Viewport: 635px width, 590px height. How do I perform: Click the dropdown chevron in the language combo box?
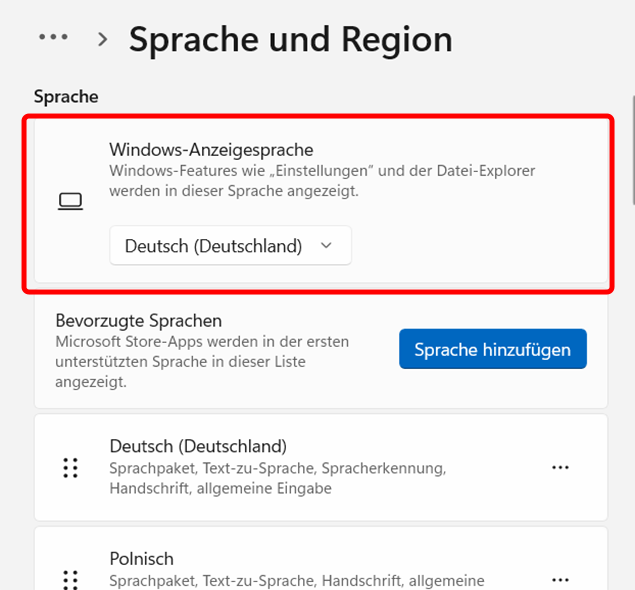(326, 245)
